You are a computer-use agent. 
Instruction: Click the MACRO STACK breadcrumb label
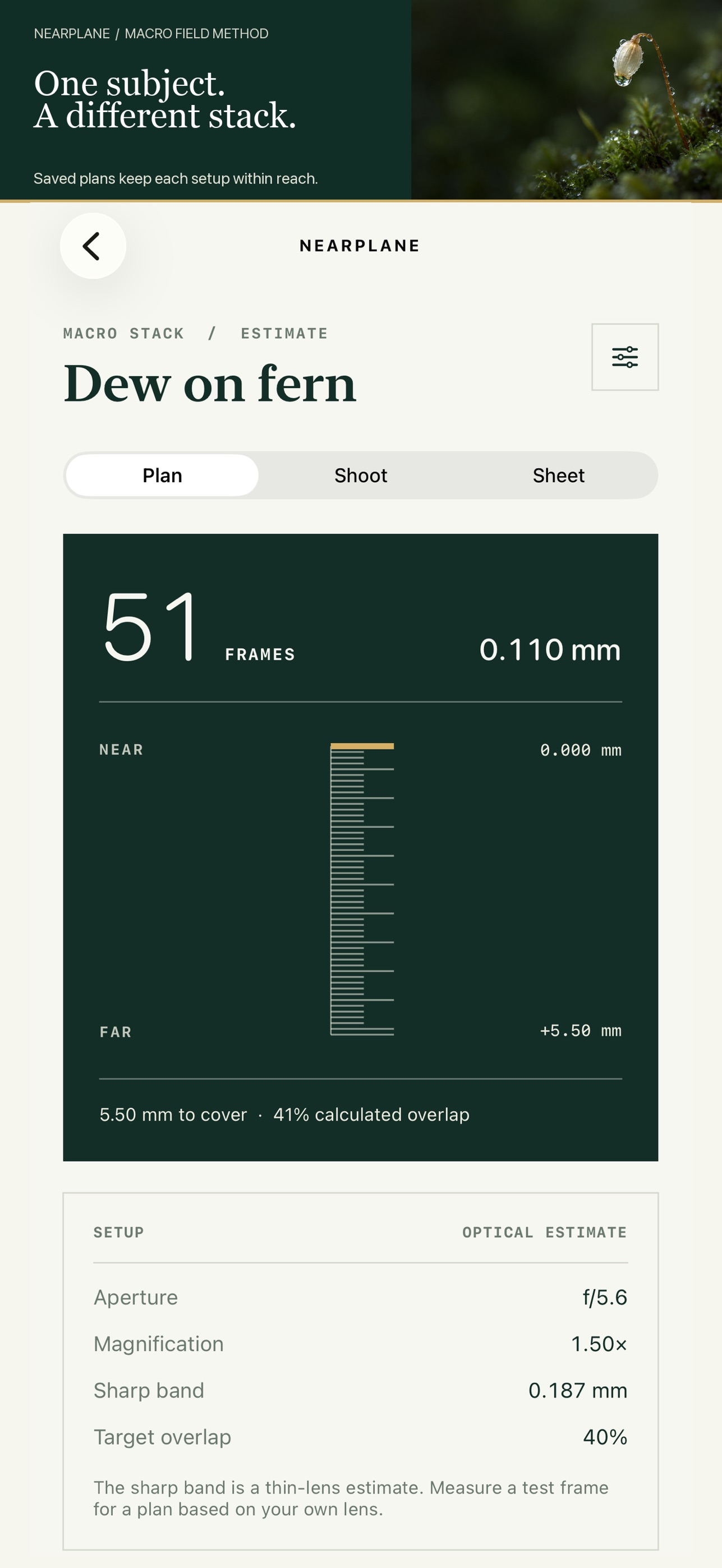(x=123, y=334)
